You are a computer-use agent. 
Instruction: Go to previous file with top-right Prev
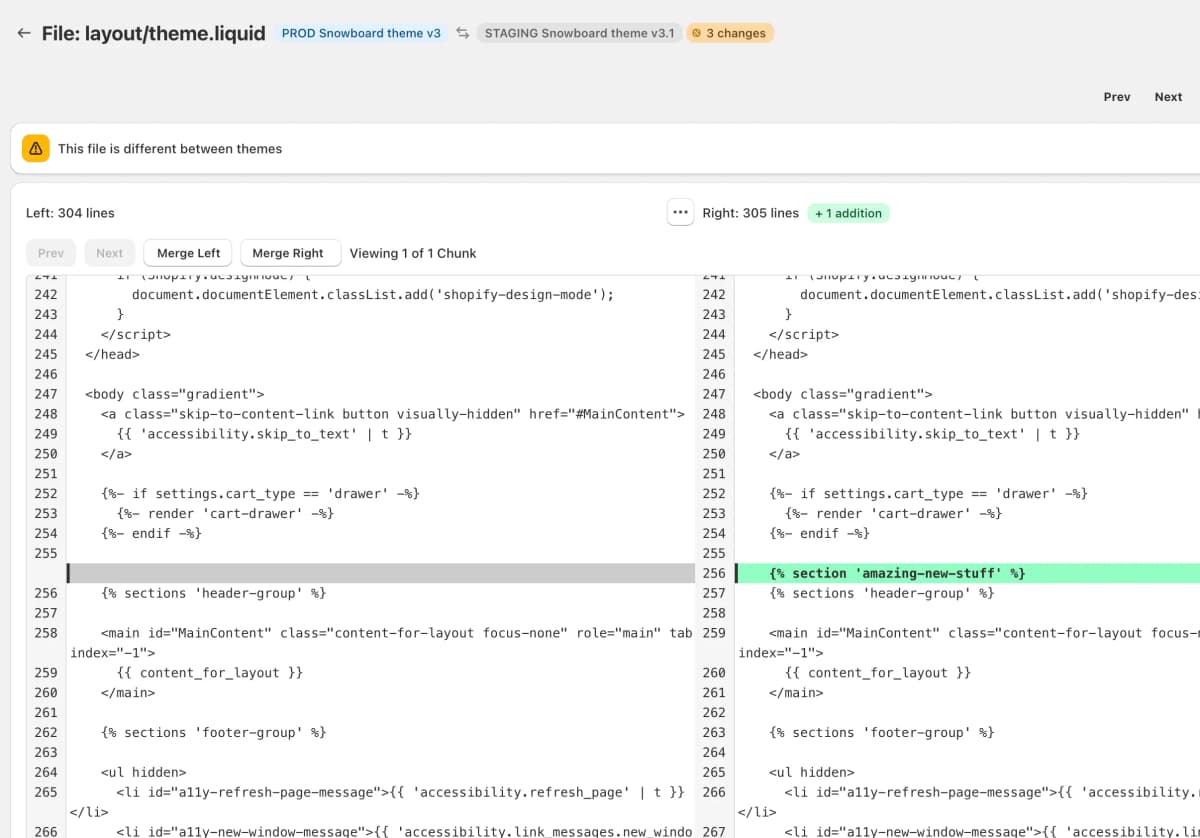pos(1117,96)
